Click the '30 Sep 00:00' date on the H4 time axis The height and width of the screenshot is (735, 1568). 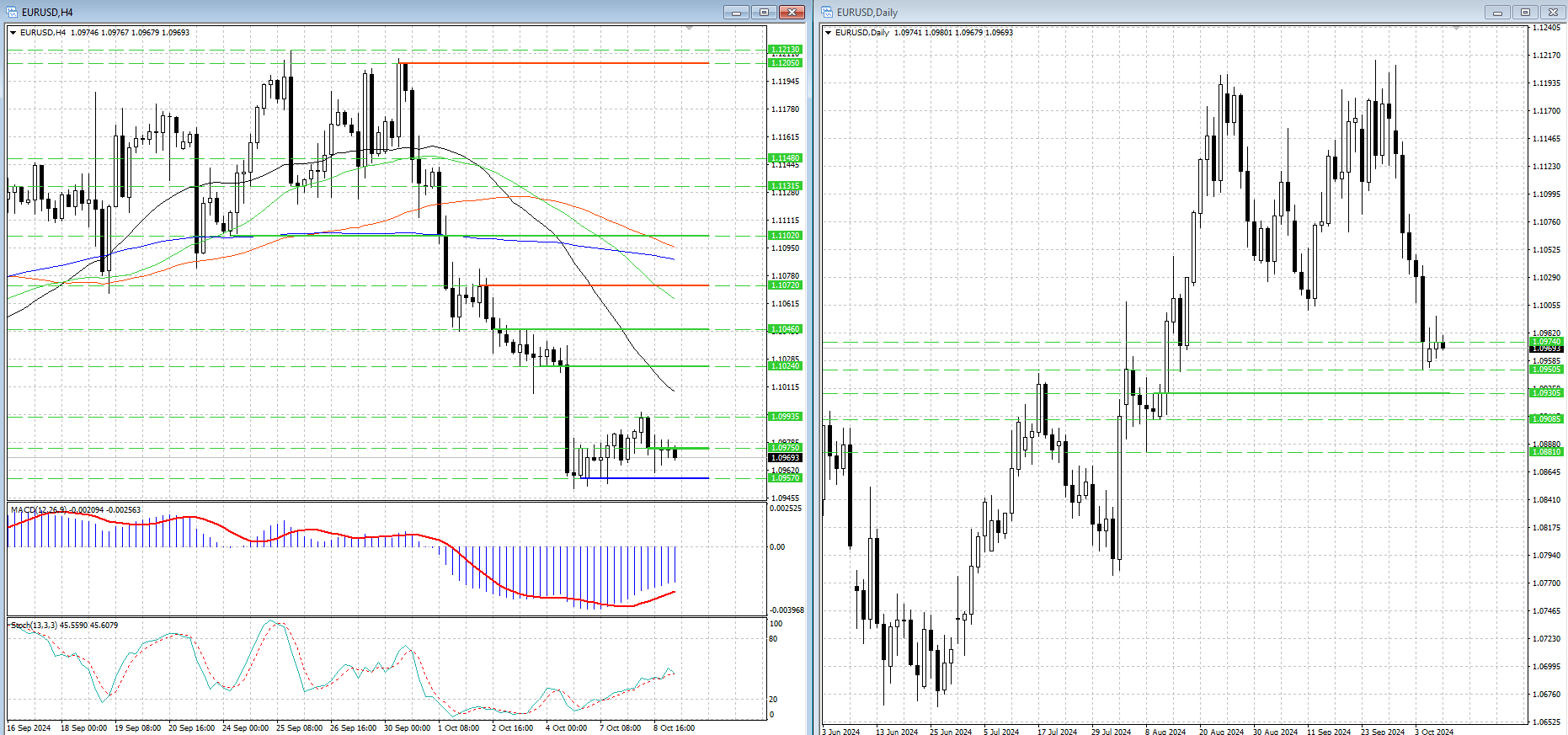(407, 728)
